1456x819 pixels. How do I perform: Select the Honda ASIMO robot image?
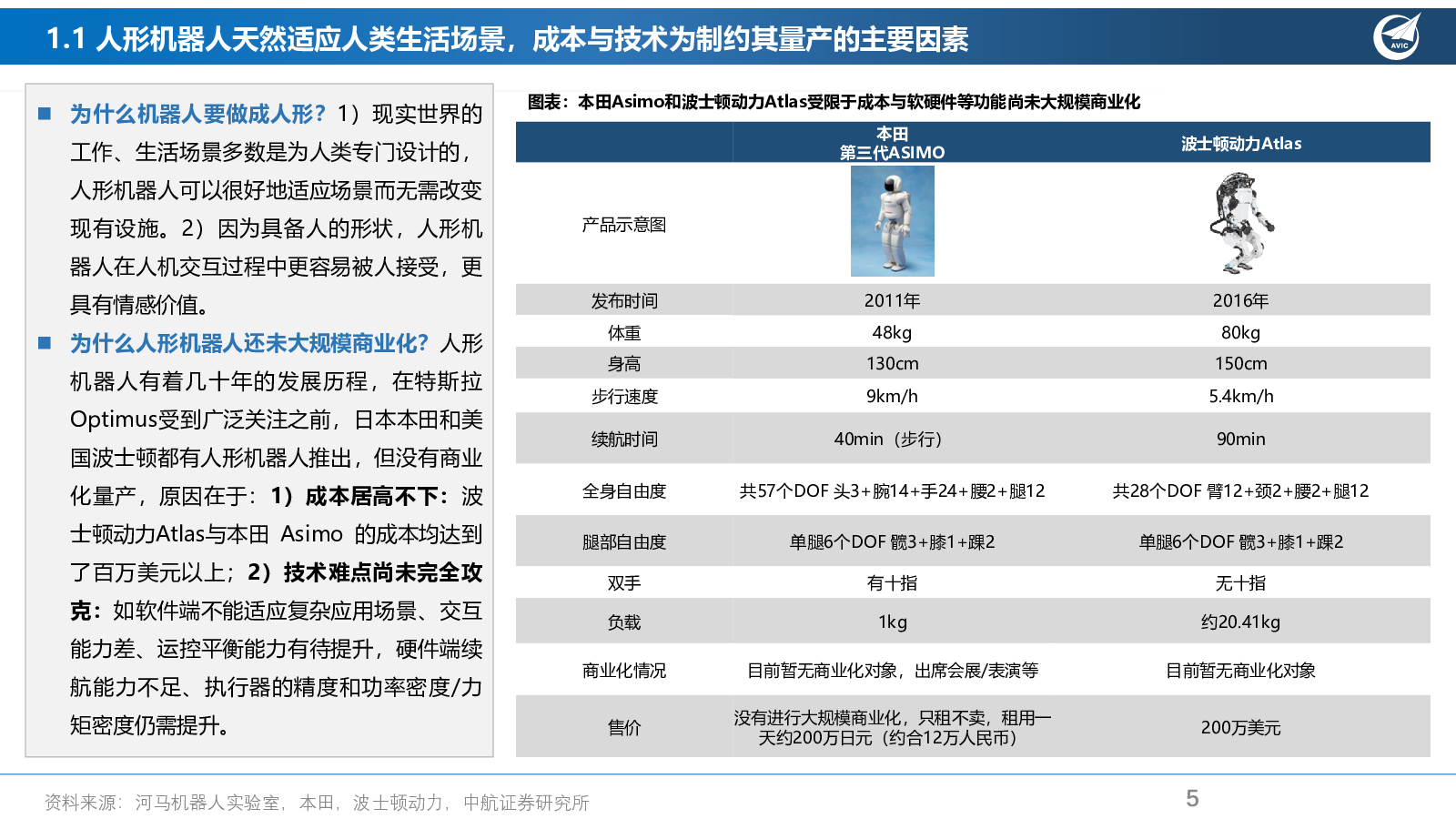tap(892, 221)
